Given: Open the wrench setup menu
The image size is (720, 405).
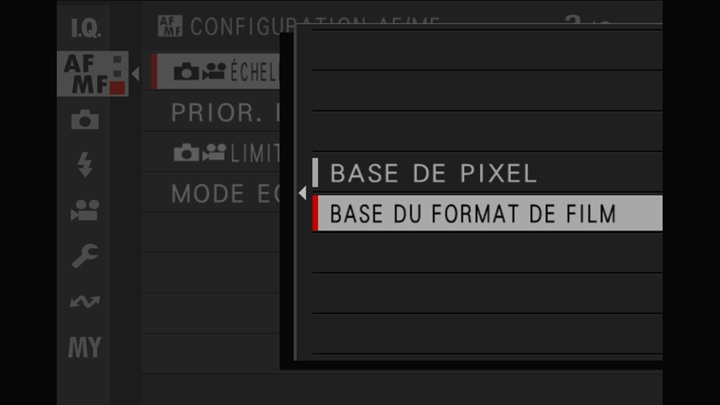Looking at the screenshot, I should point(85,256).
